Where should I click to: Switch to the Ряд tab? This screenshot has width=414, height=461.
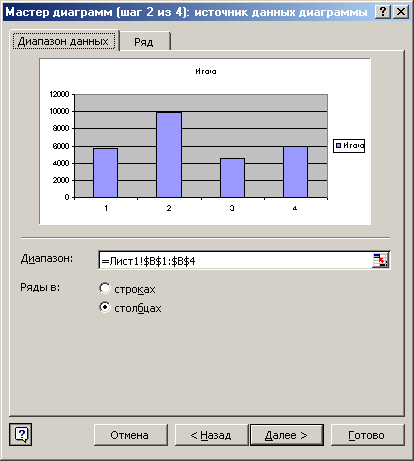[x=144, y=42]
